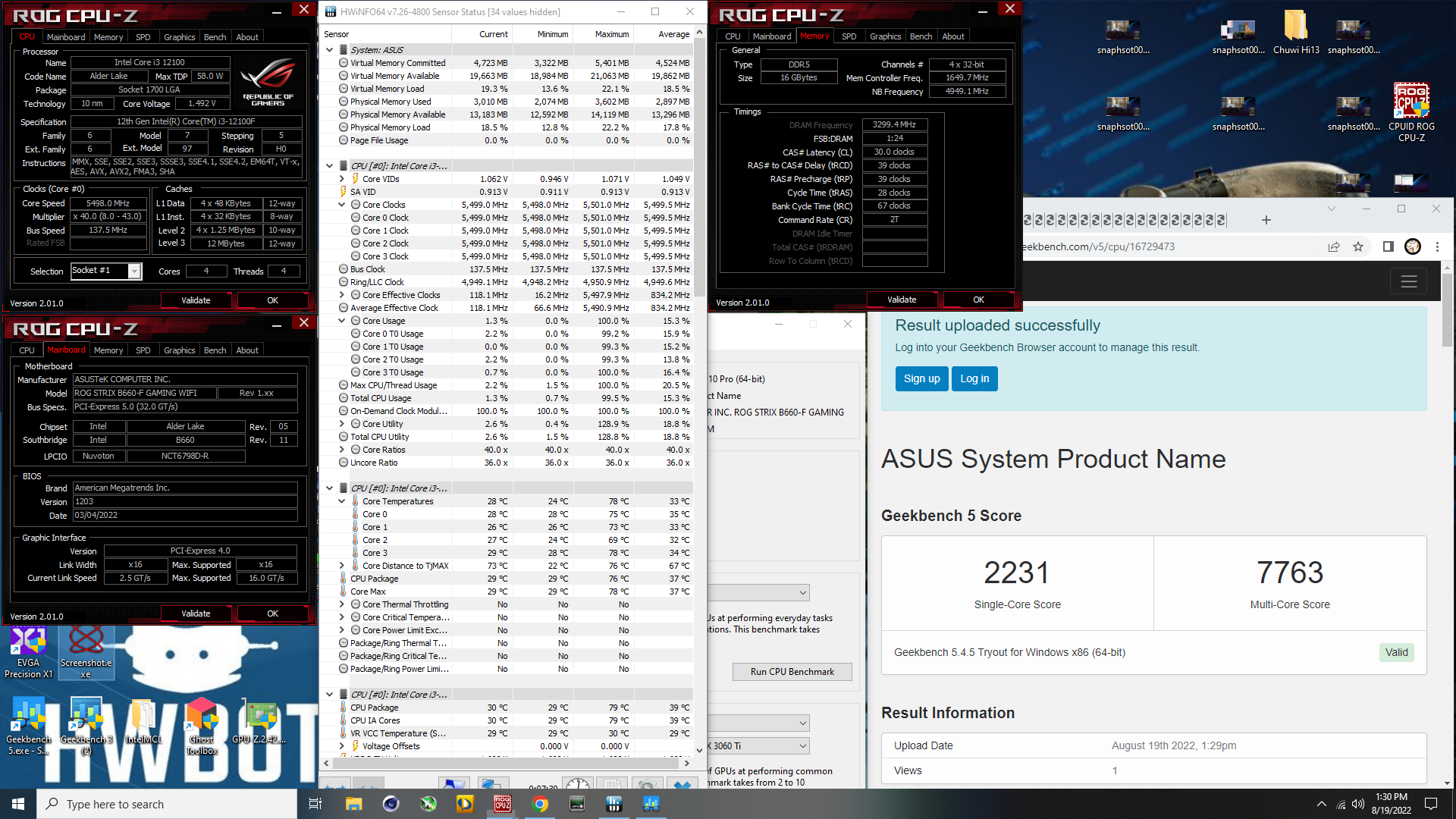The image size is (1456, 819).
Task: Click the Geekbench taskbar icon with glasses
Action: tap(651, 804)
